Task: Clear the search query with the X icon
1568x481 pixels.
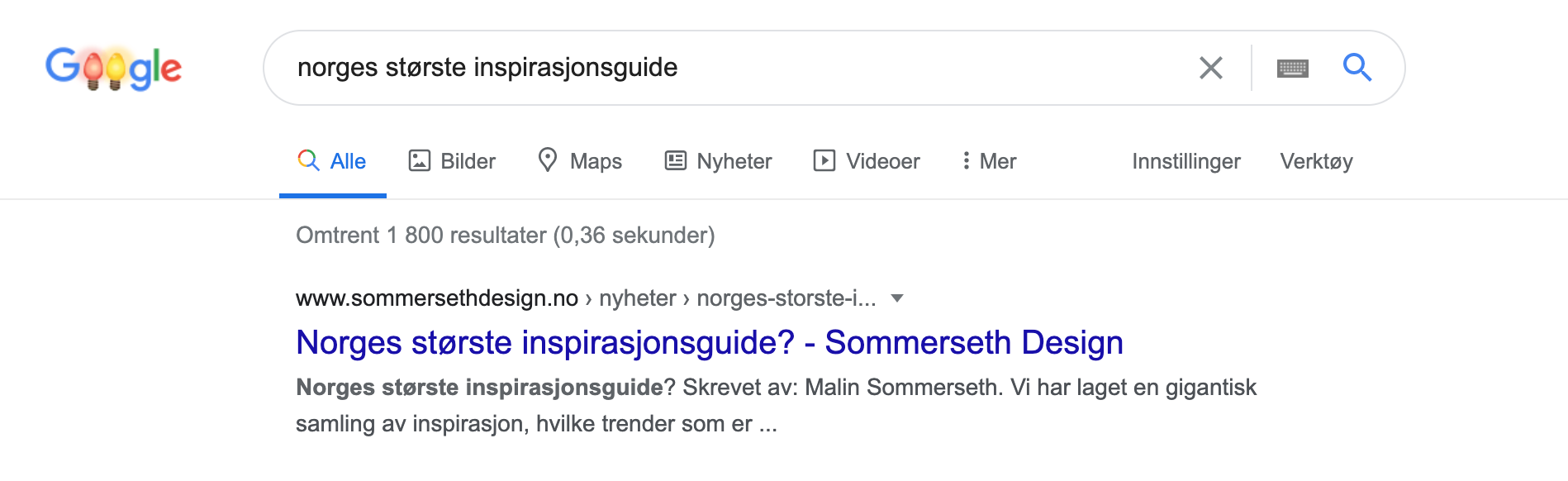Action: pyautogui.click(x=1210, y=68)
